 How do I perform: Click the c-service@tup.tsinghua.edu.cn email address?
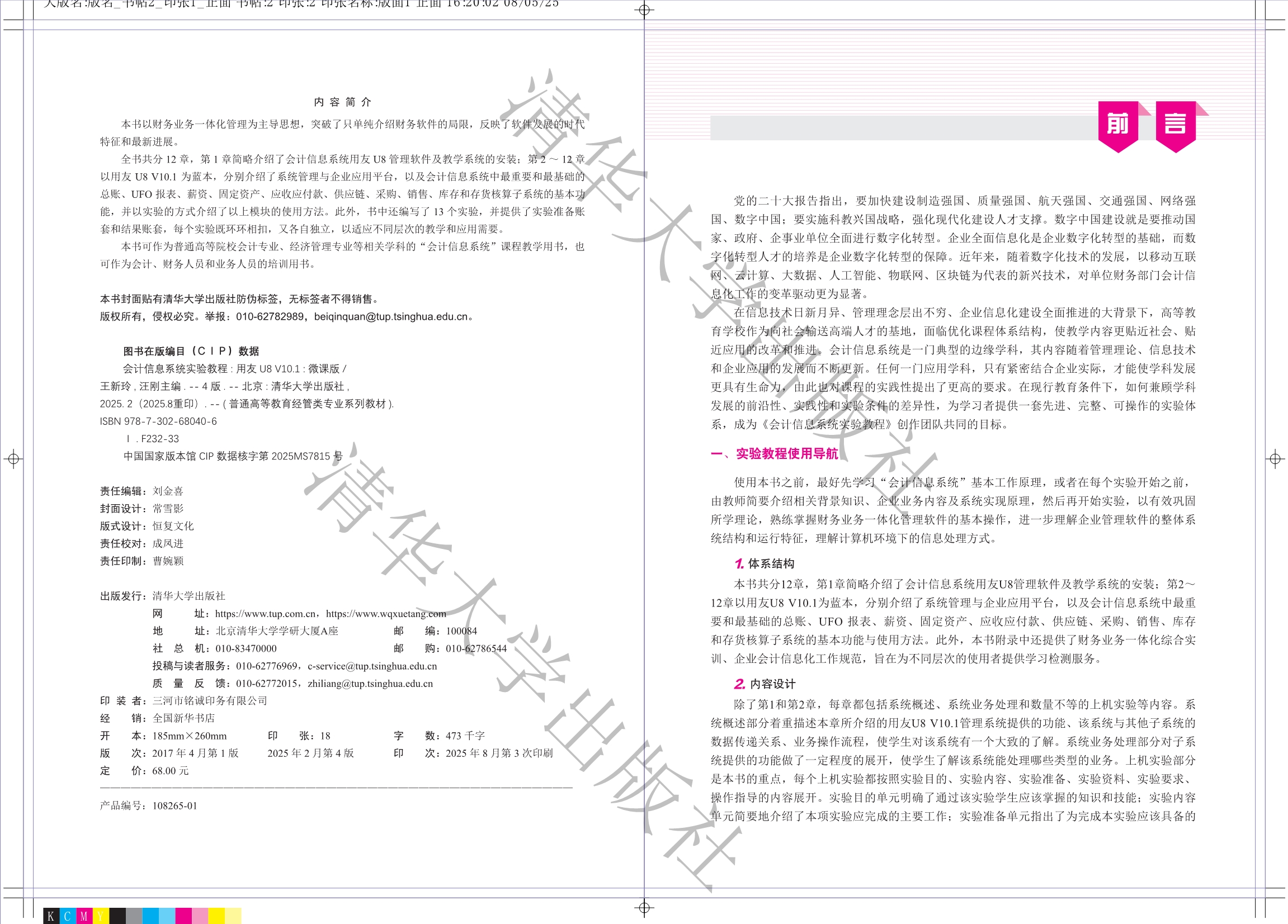coord(372,666)
